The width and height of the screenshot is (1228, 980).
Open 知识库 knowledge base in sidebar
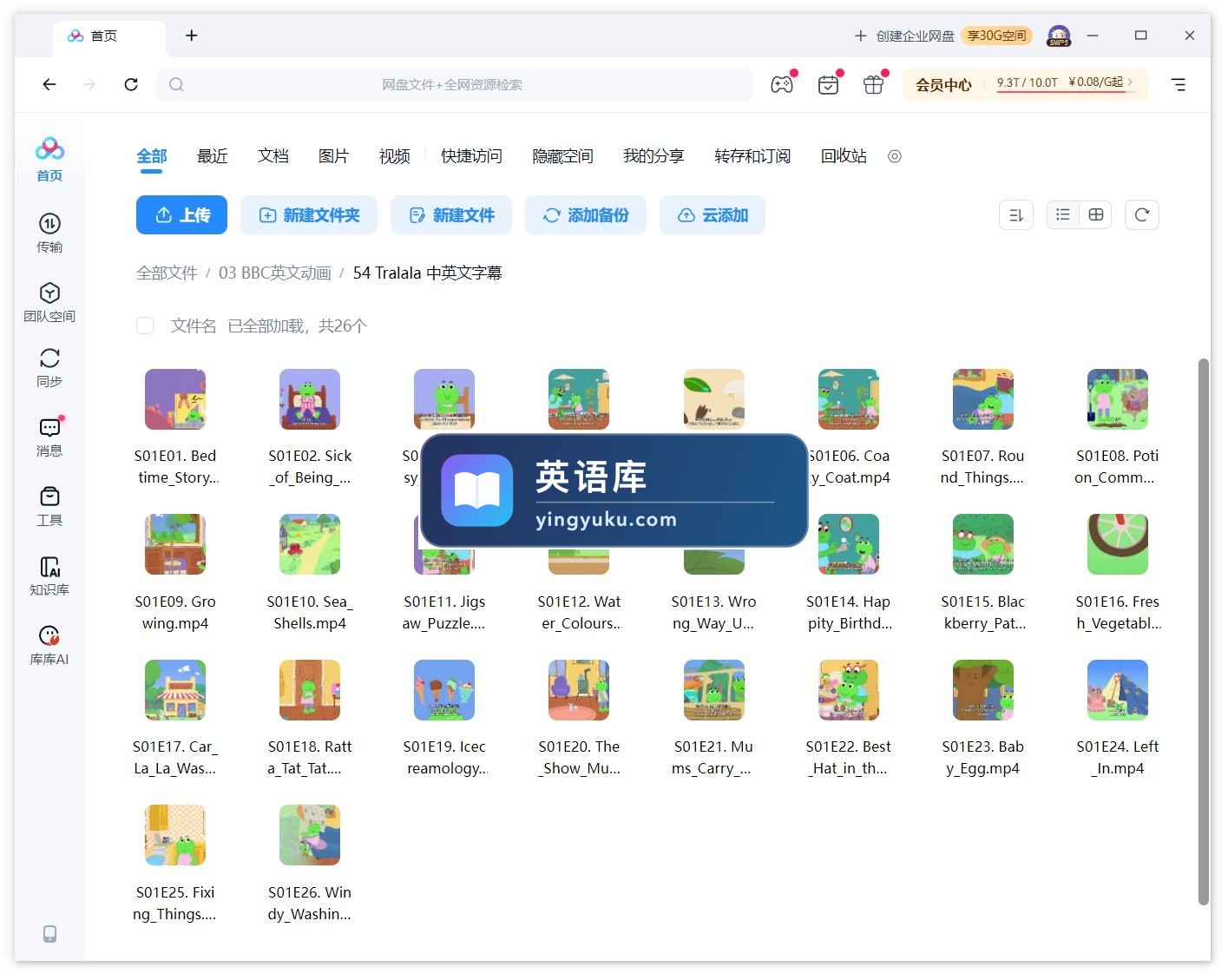click(x=49, y=576)
